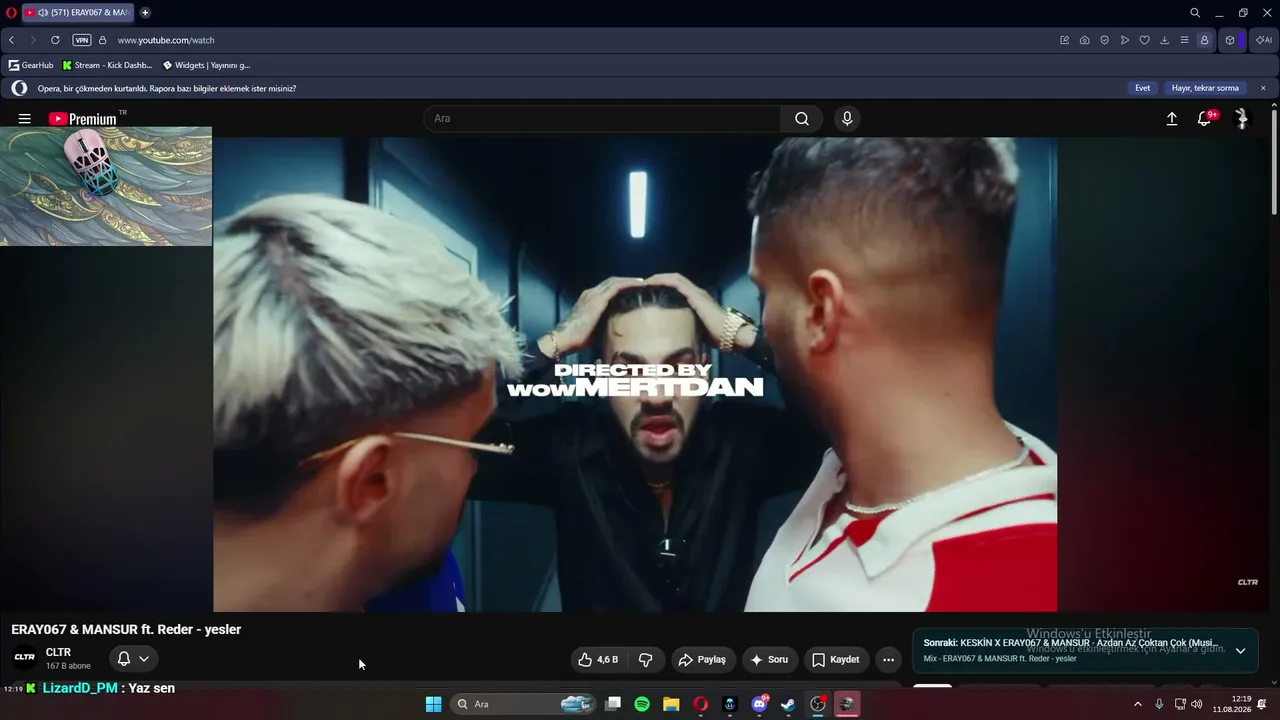Open the browser downloads icon
Viewport: 1280px width, 720px height.
click(x=1165, y=40)
